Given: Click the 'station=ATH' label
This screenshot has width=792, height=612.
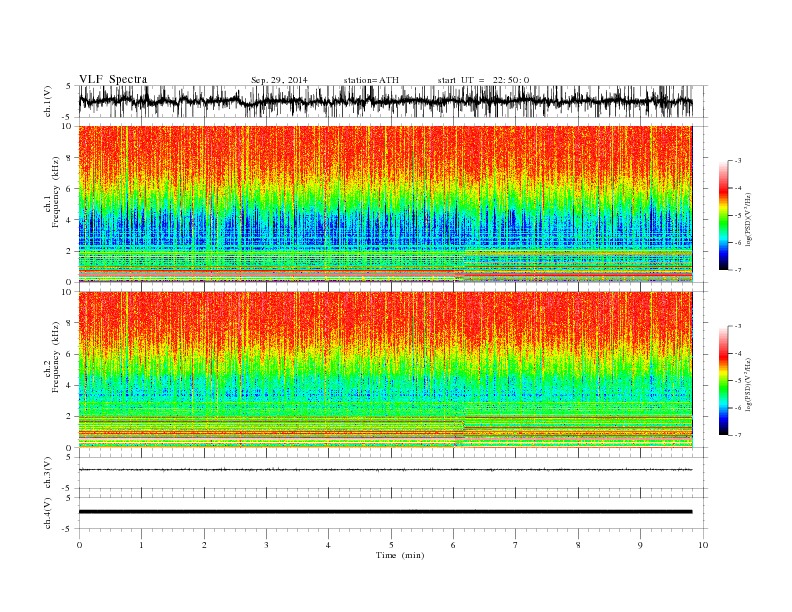Looking at the screenshot, I should (371, 80).
